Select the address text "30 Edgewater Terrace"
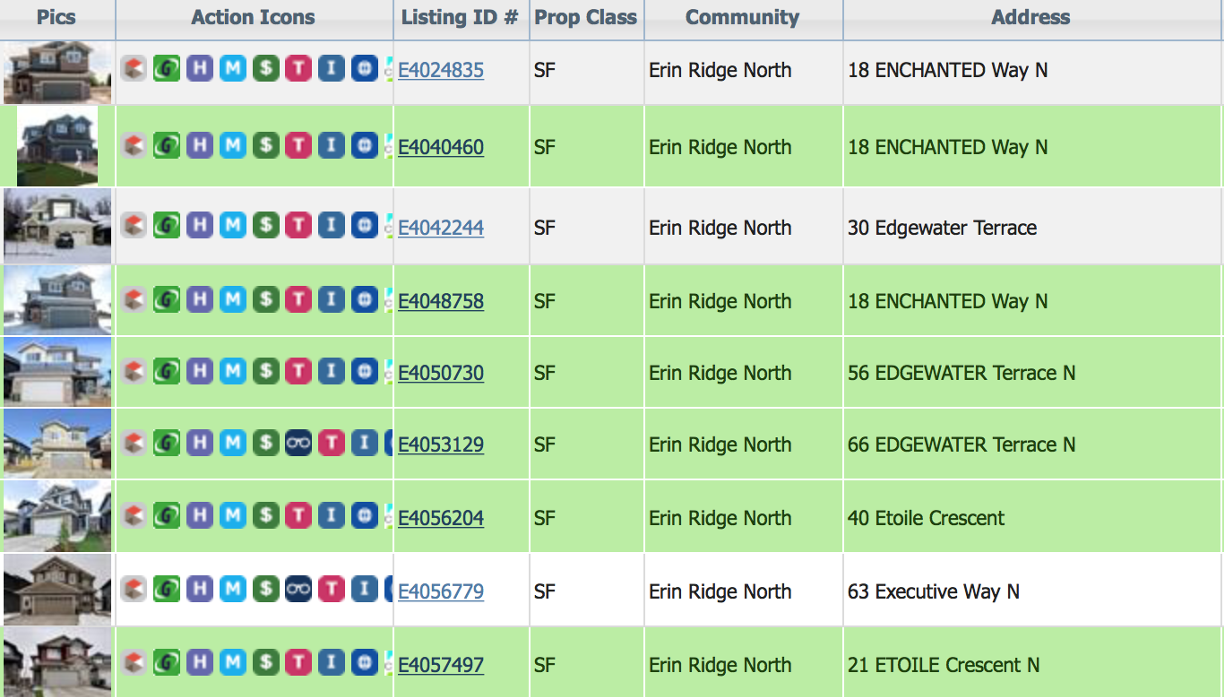The height and width of the screenshot is (697, 1224). click(942, 228)
